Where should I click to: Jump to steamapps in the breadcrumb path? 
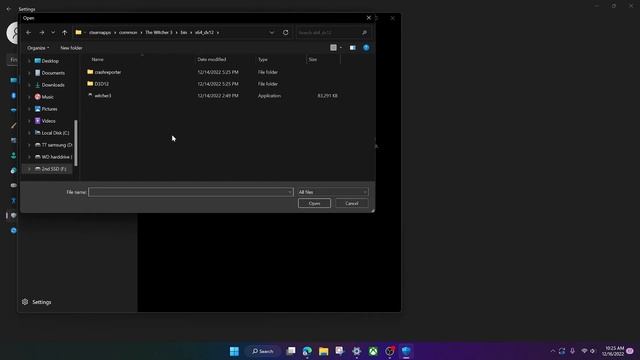(x=100, y=32)
